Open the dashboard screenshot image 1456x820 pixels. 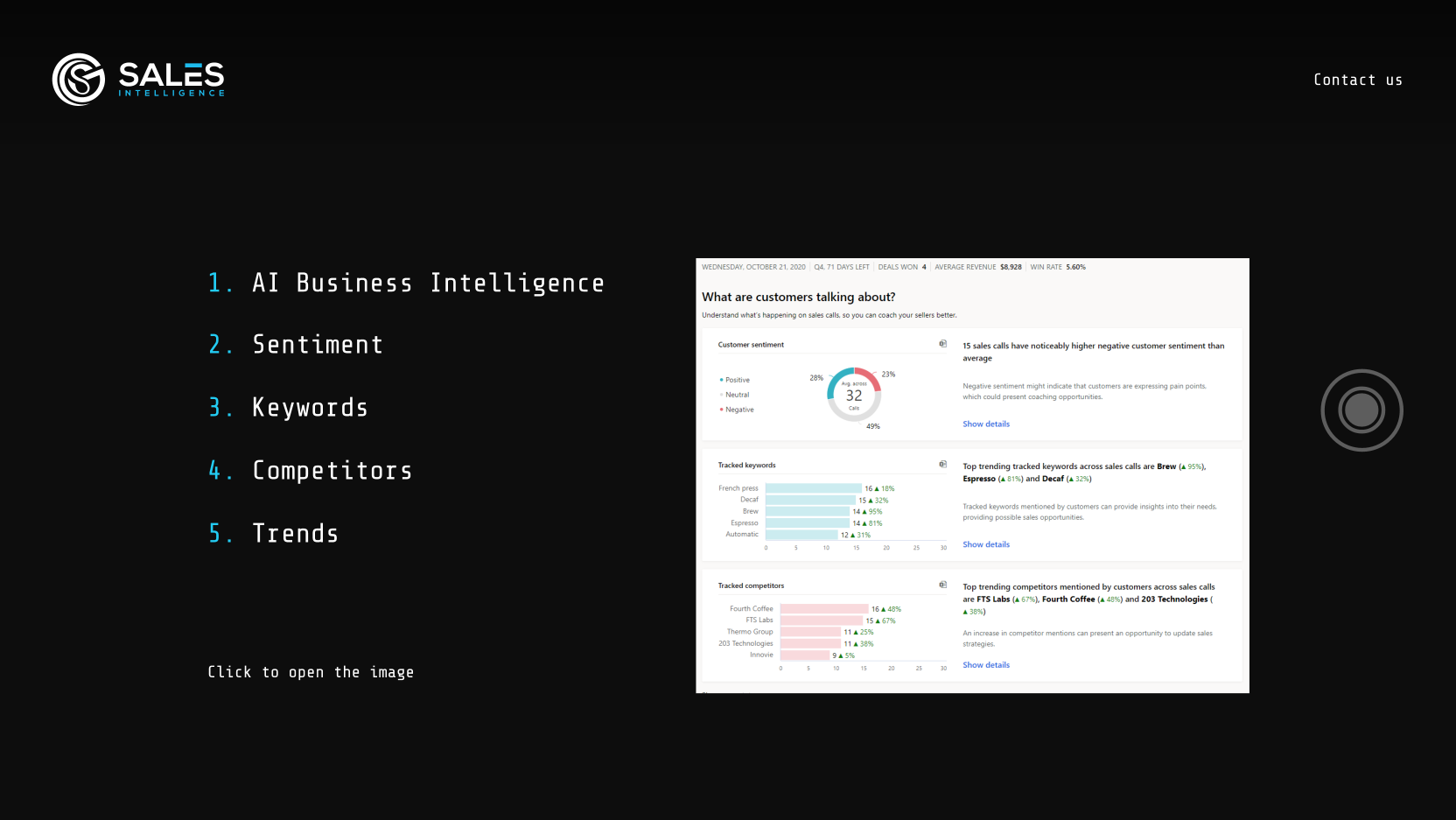click(x=972, y=475)
